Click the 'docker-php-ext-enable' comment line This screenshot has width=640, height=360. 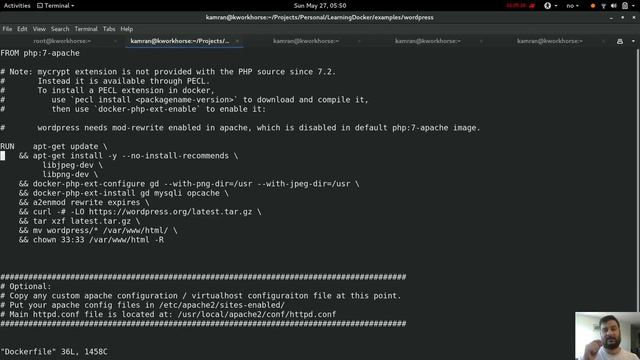(133, 109)
